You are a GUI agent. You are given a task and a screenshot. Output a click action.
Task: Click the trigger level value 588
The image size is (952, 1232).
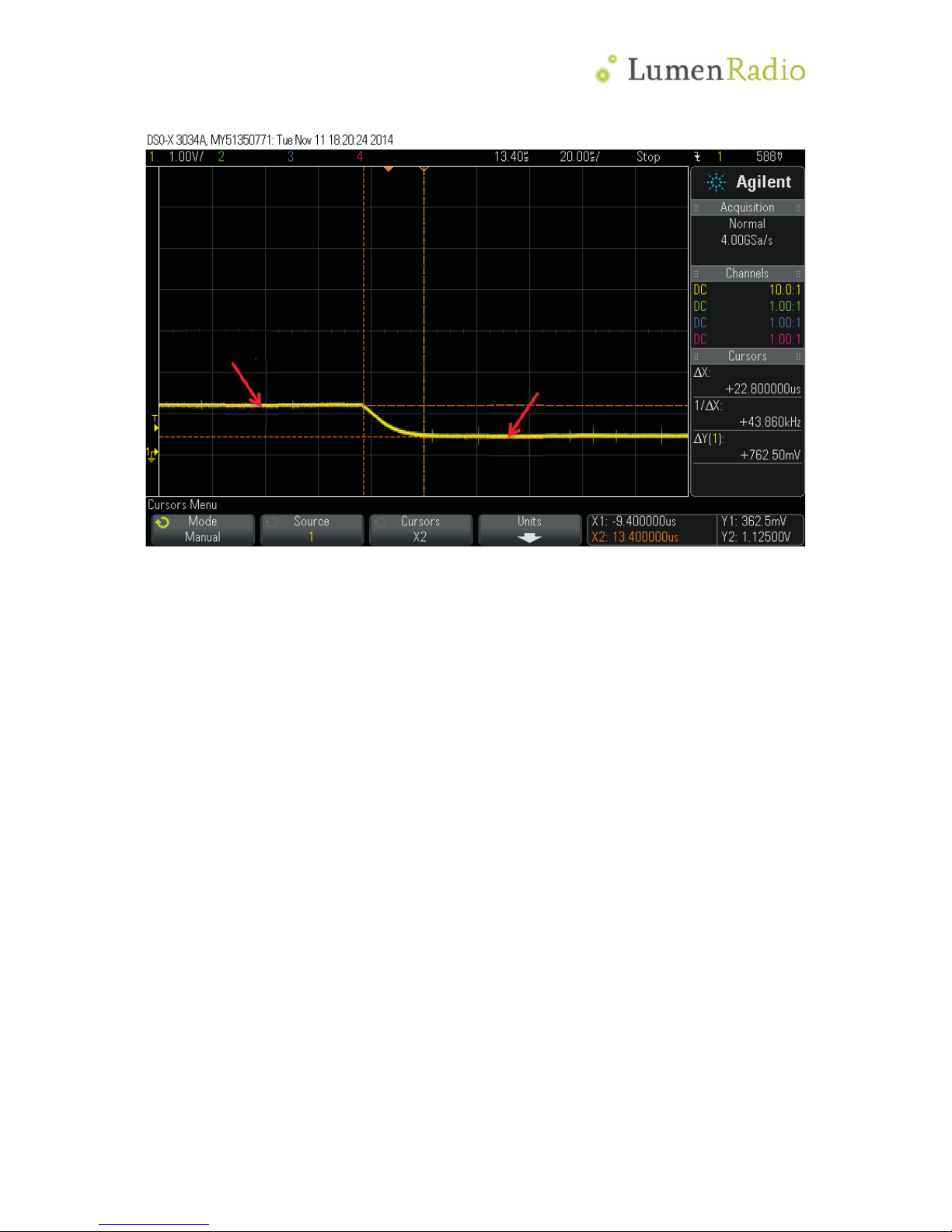tap(769, 157)
